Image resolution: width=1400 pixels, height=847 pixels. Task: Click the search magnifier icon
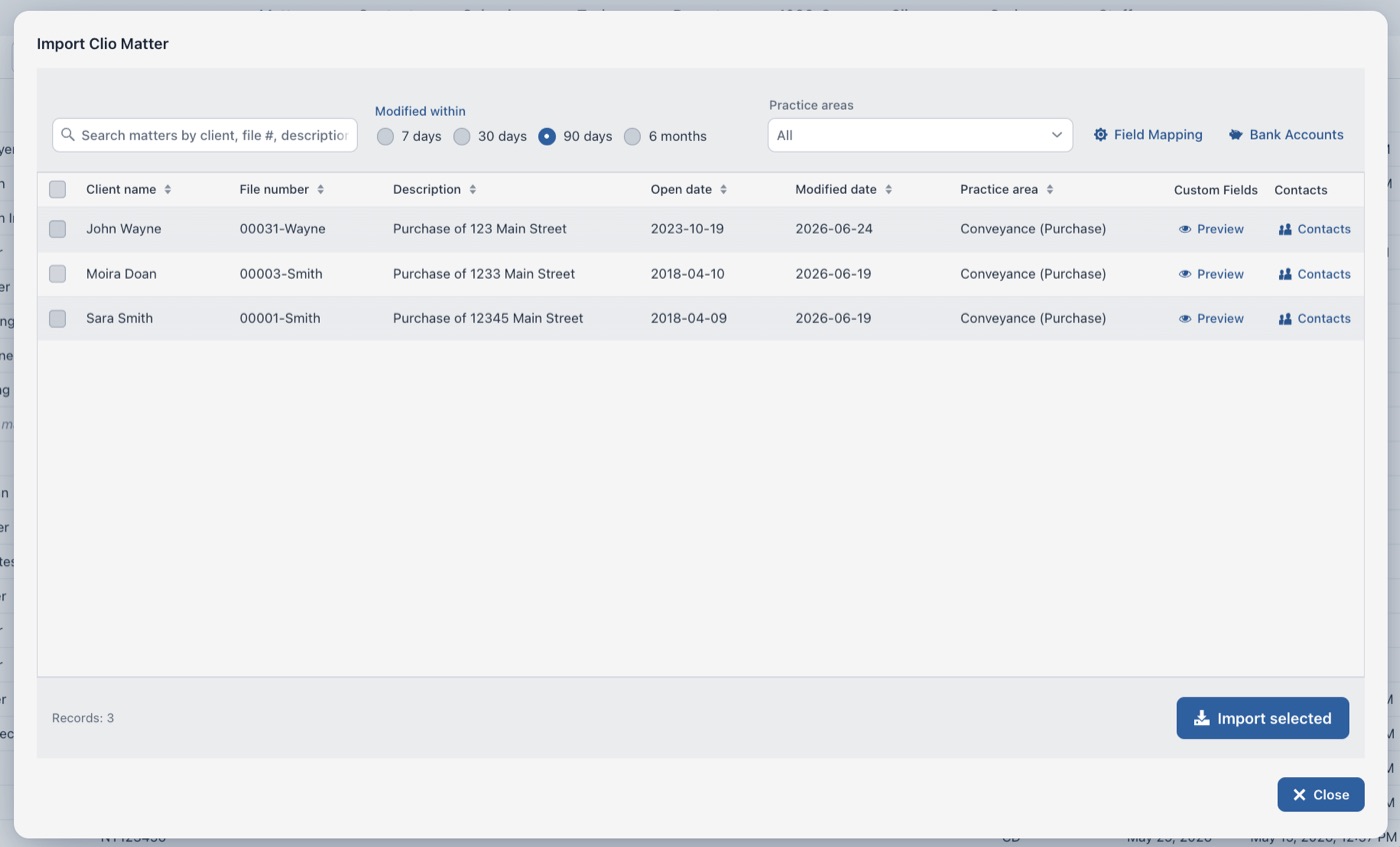click(68, 134)
